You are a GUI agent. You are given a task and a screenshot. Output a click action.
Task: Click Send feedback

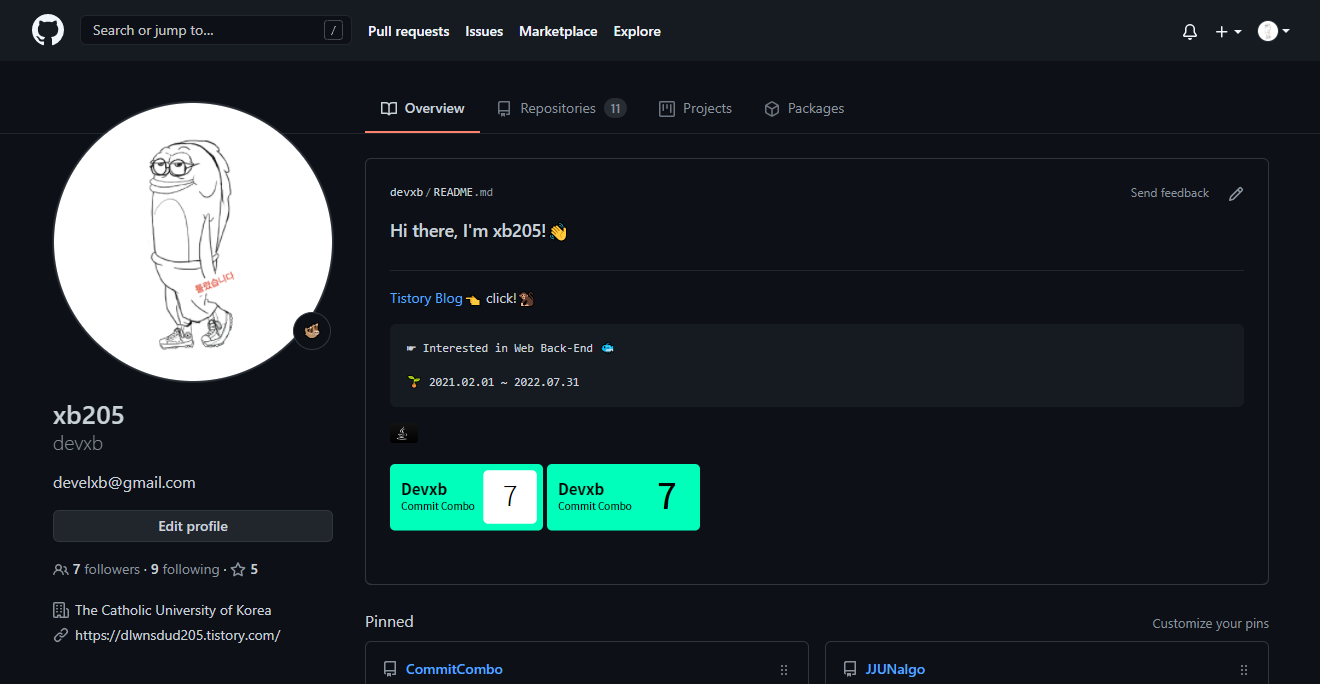point(1169,193)
